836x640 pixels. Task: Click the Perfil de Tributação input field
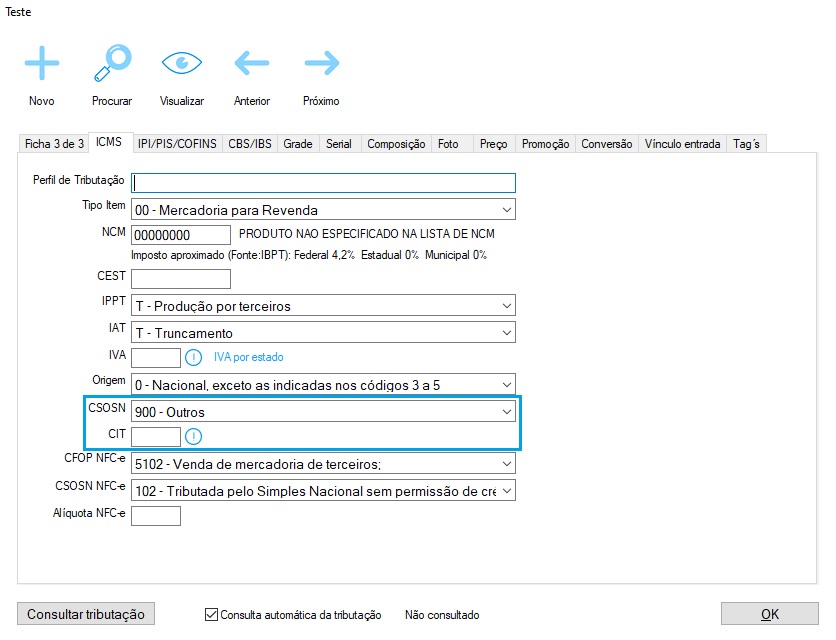pyautogui.click(x=323, y=182)
